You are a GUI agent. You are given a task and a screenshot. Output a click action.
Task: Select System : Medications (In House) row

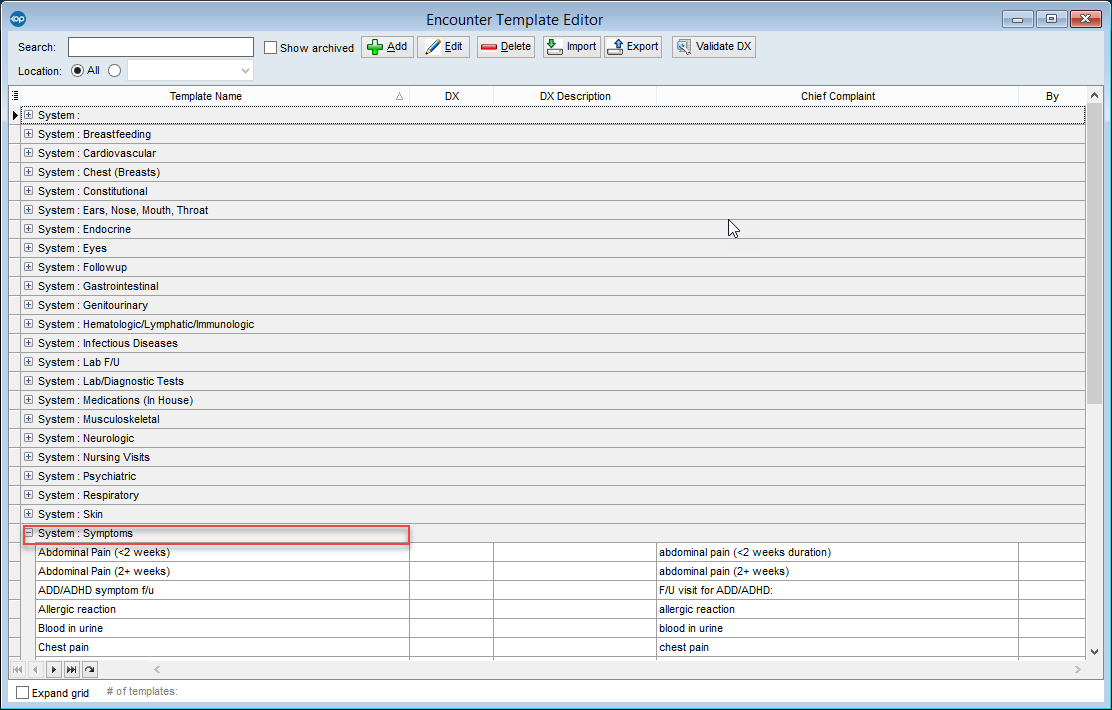(x=553, y=400)
